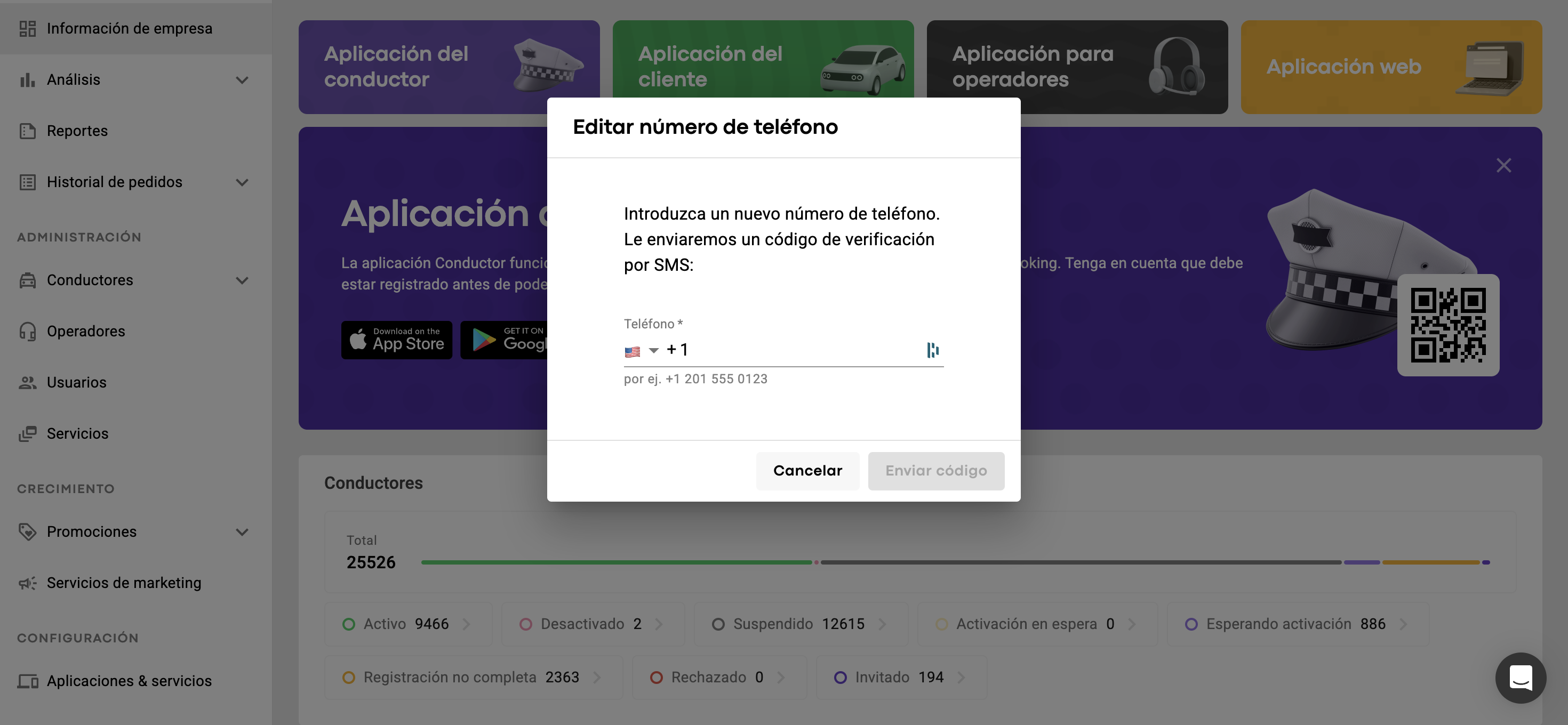Click the Enviar código button
The image size is (1568, 725).
[x=935, y=471]
